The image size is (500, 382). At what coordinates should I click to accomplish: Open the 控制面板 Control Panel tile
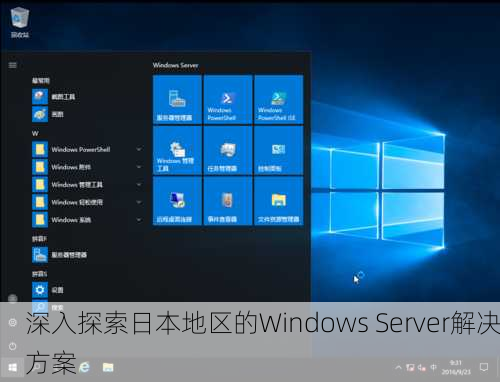(279, 150)
